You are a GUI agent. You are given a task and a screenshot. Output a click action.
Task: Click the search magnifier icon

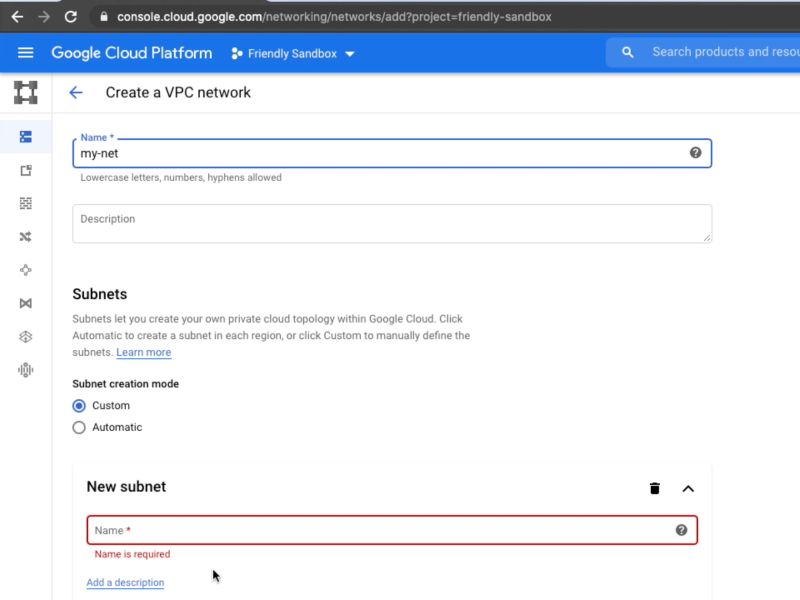628,52
